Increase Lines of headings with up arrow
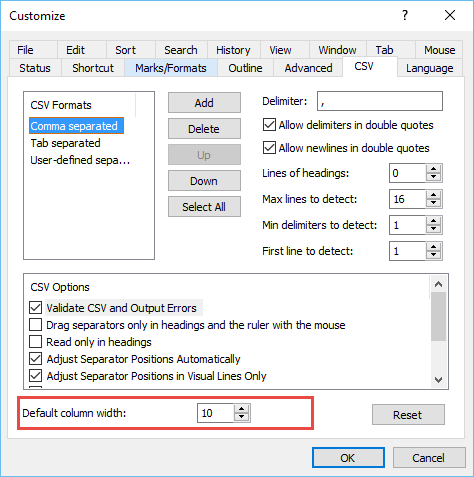Image resolution: width=474 pixels, height=477 pixels. pos(433,169)
